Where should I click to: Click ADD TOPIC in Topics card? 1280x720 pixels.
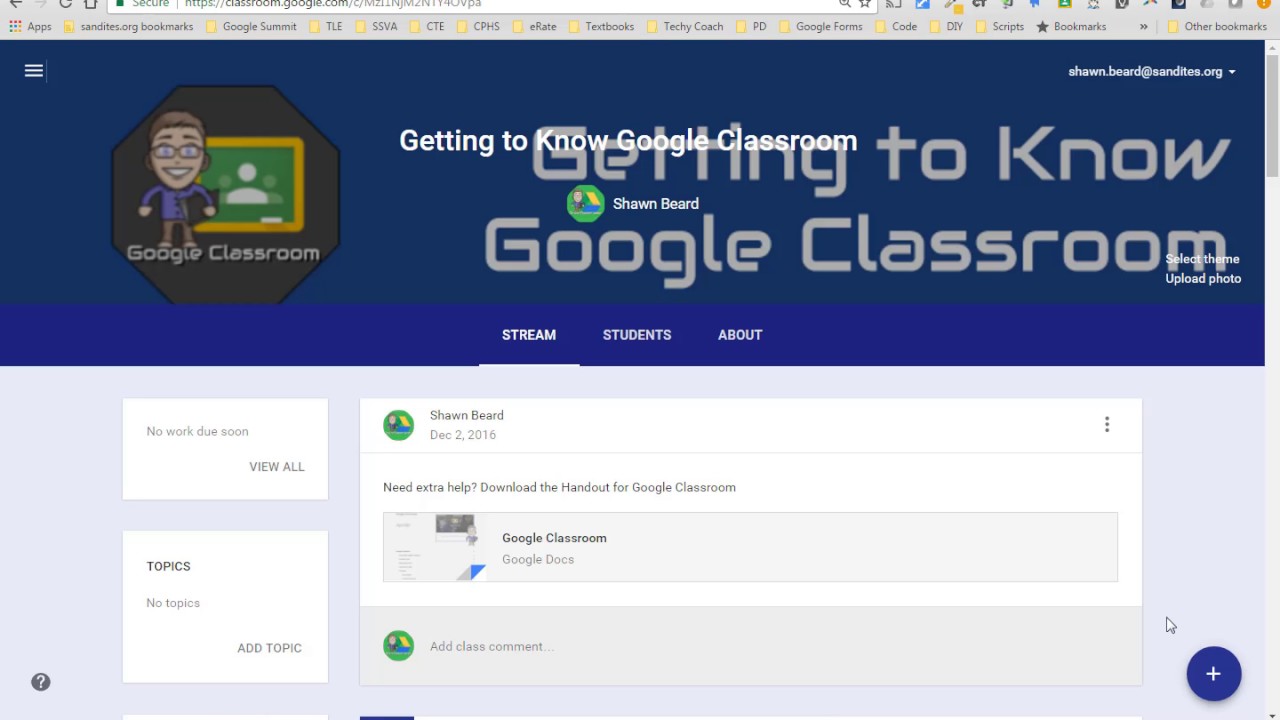269,648
